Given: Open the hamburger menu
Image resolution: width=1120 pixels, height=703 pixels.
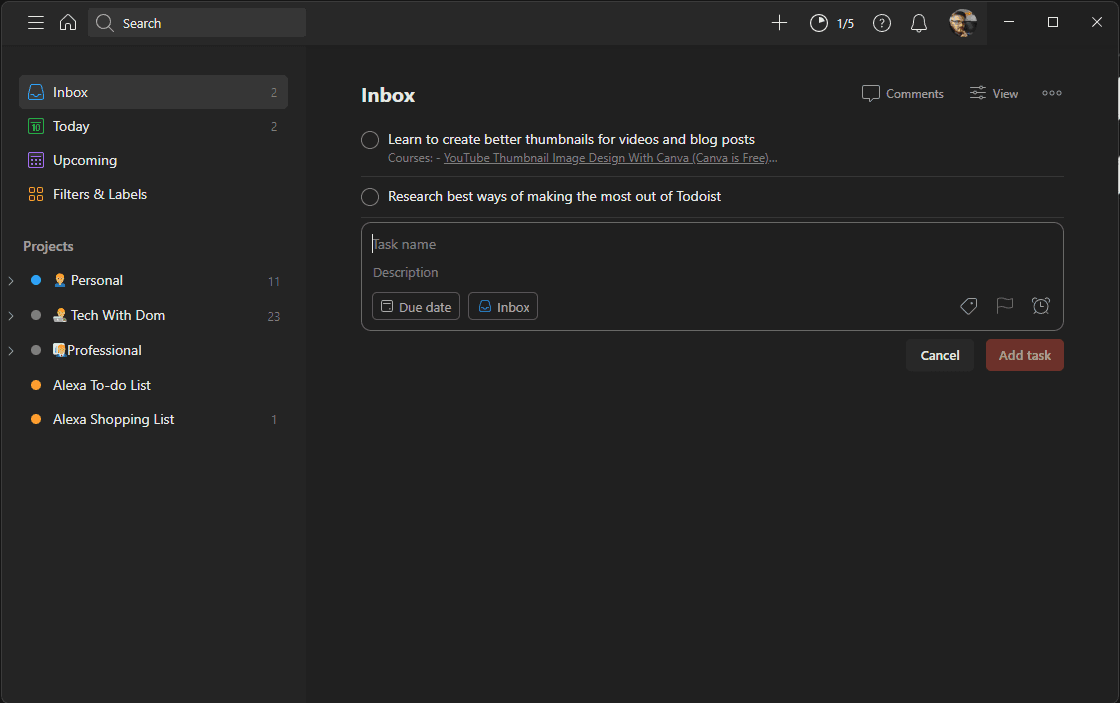Looking at the screenshot, I should pos(36,23).
